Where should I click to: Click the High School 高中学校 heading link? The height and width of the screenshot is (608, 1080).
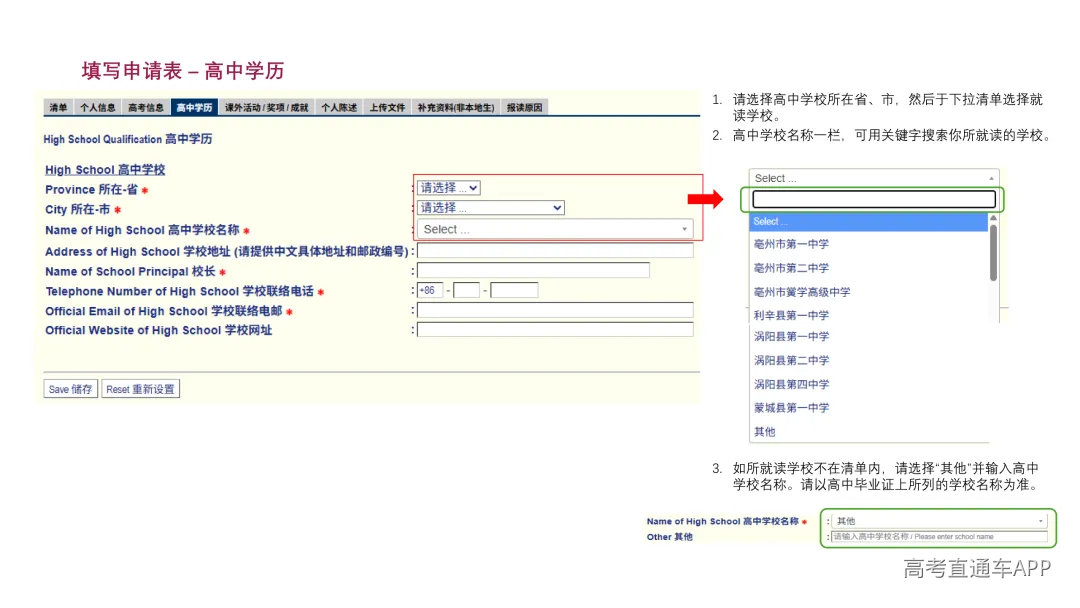point(105,169)
